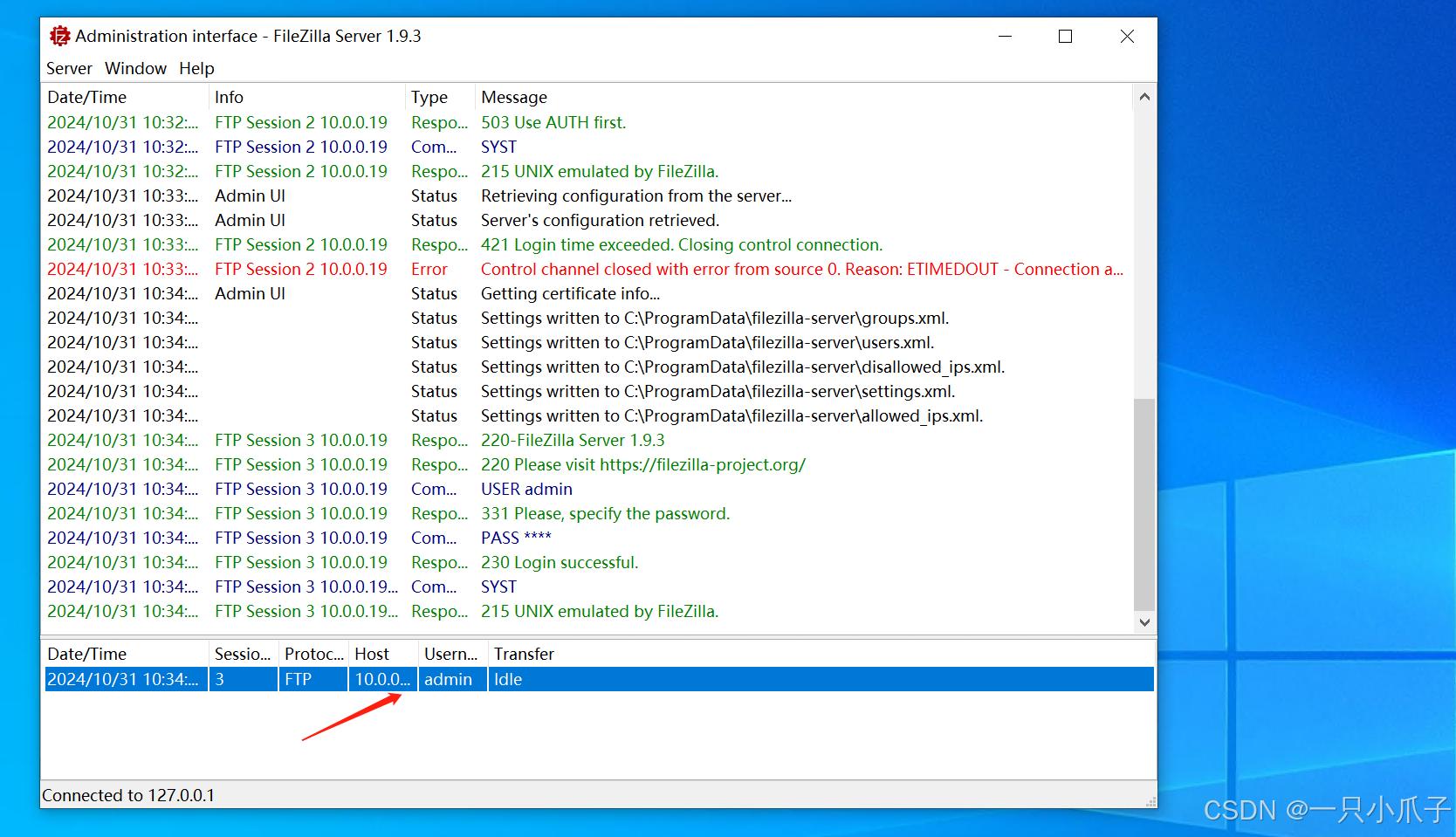Select the '421 Login time exceeded' message
1456x837 pixels.
point(682,244)
